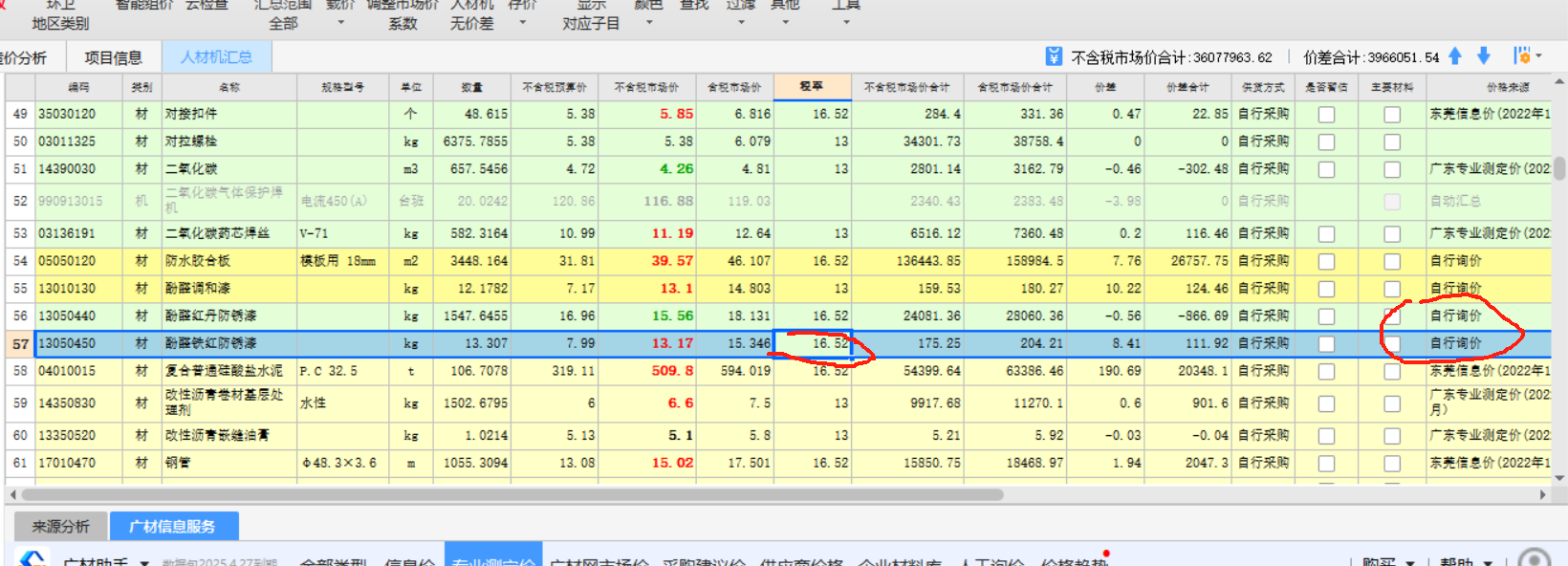This screenshot has height=566, width=1568.
Task: Toggle 是否暂估 checkbox for 对拉螺栓 row
Action: (1326, 141)
